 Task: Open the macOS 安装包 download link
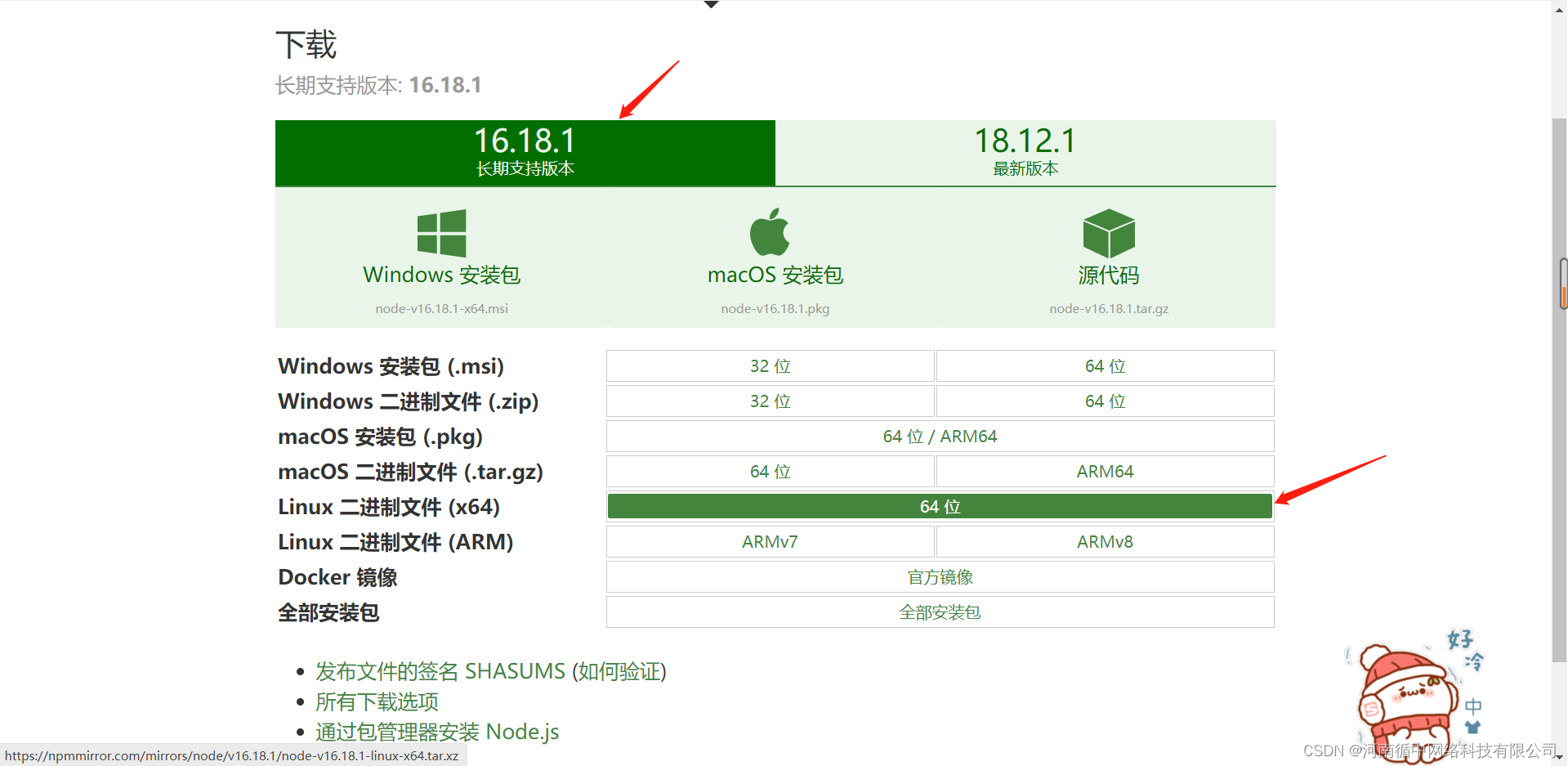775,275
